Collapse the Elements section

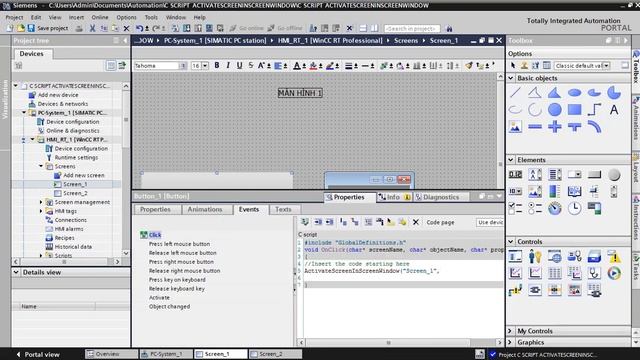point(511,160)
